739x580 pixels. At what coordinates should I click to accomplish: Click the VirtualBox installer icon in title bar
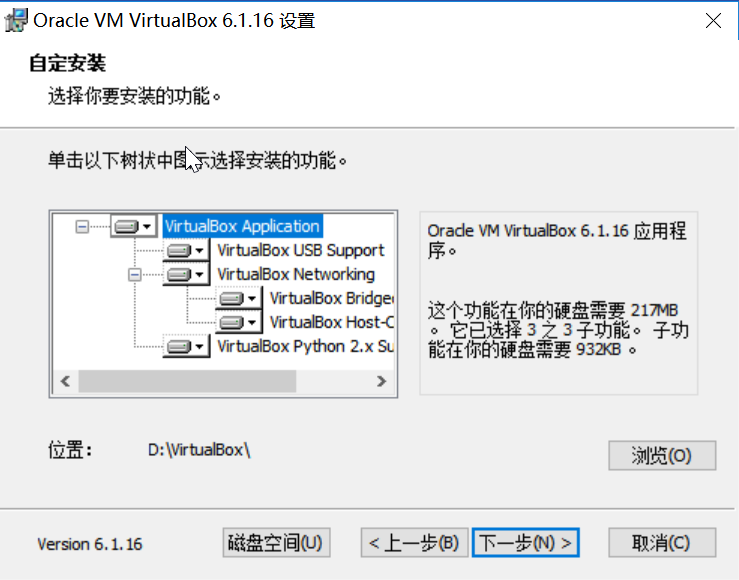coord(16,20)
